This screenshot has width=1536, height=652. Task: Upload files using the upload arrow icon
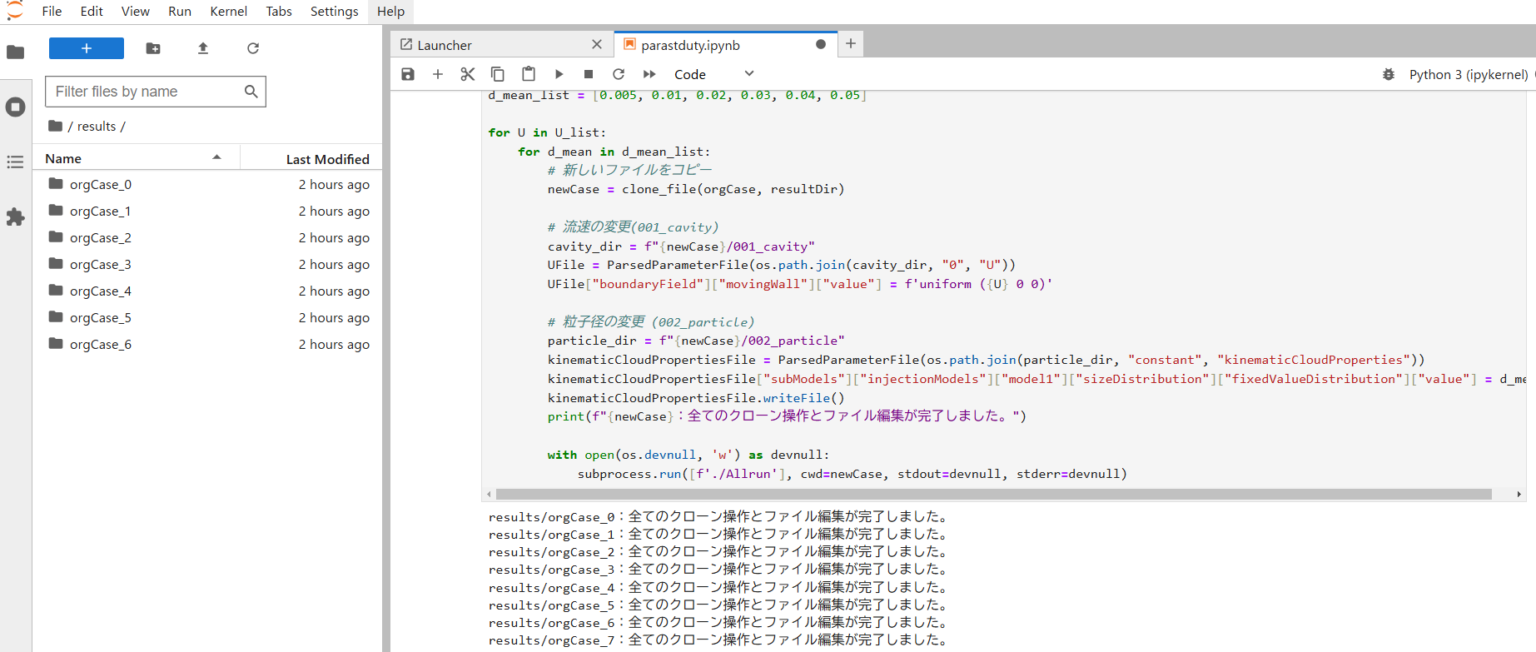[x=203, y=48]
